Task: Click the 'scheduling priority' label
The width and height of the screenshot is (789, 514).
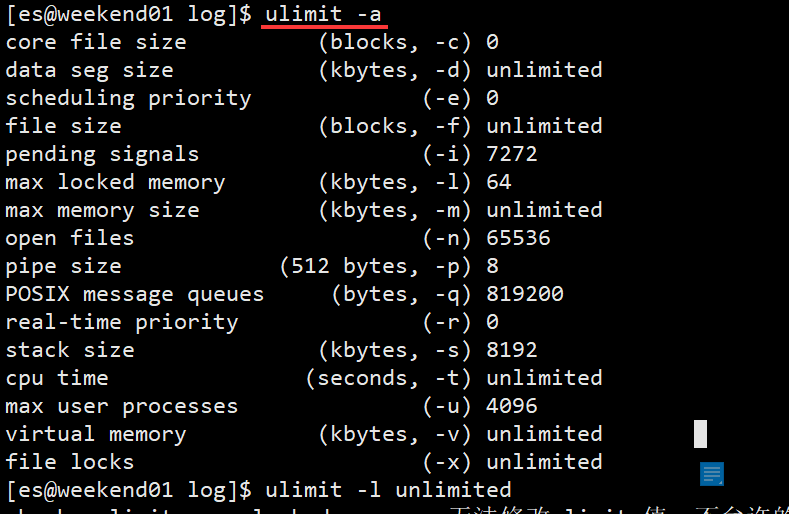Action: pos(128,98)
